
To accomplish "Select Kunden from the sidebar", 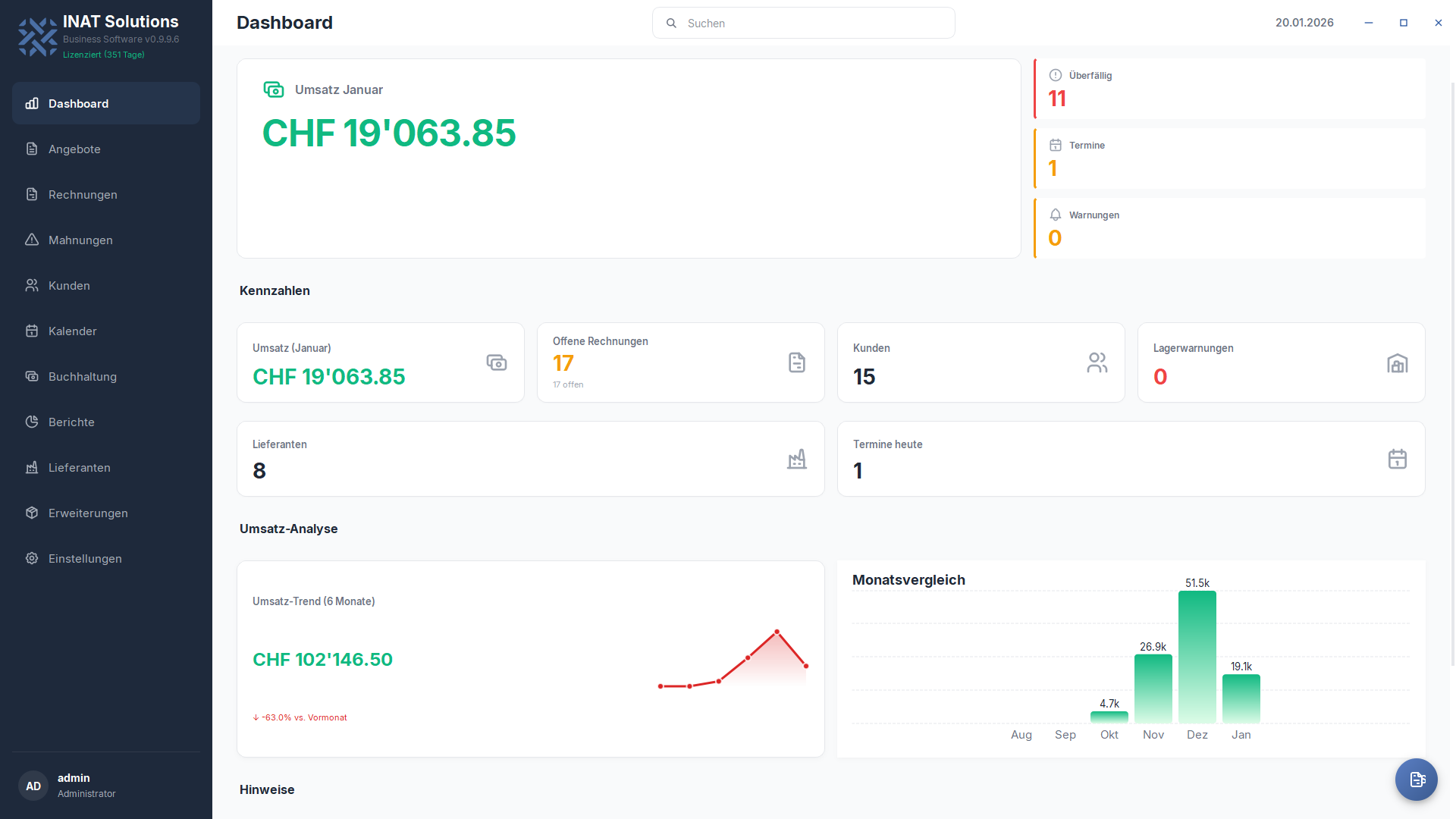I will click(69, 285).
